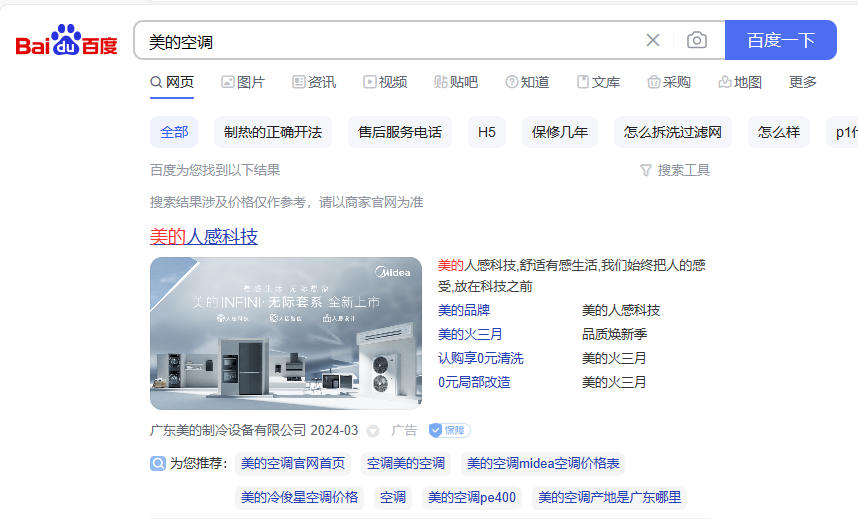Click the 广东美的制冷设备有限公司 source text
The height and width of the screenshot is (522, 858).
(x=228, y=431)
